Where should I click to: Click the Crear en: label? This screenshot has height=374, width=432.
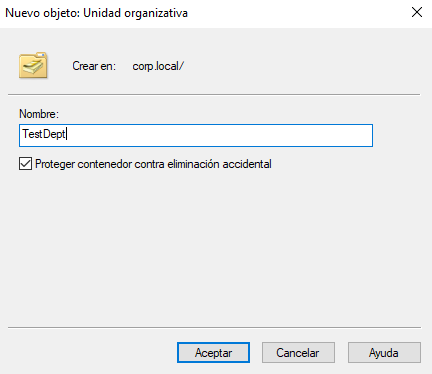click(x=94, y=66)
